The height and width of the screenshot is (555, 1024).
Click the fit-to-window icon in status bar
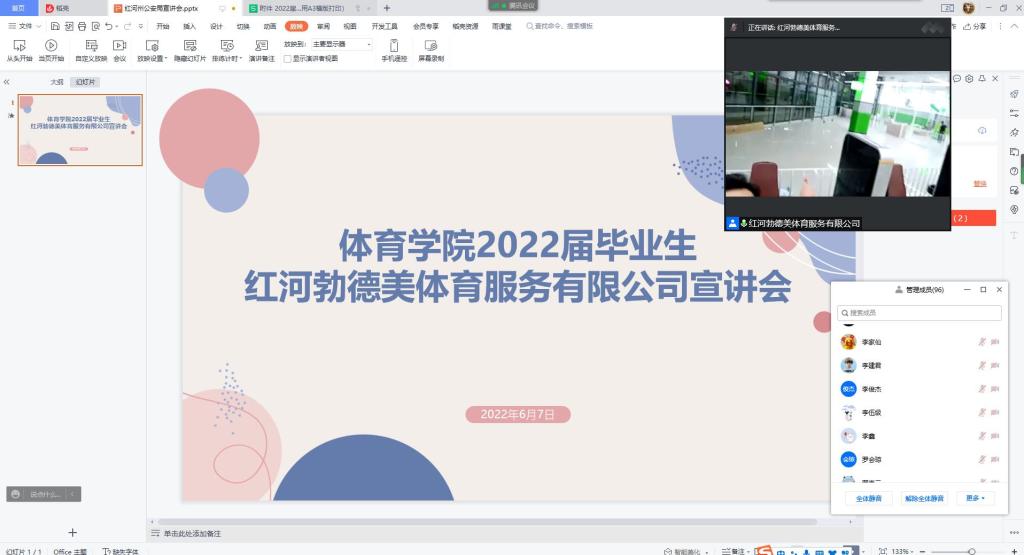[x=883, y=551]
